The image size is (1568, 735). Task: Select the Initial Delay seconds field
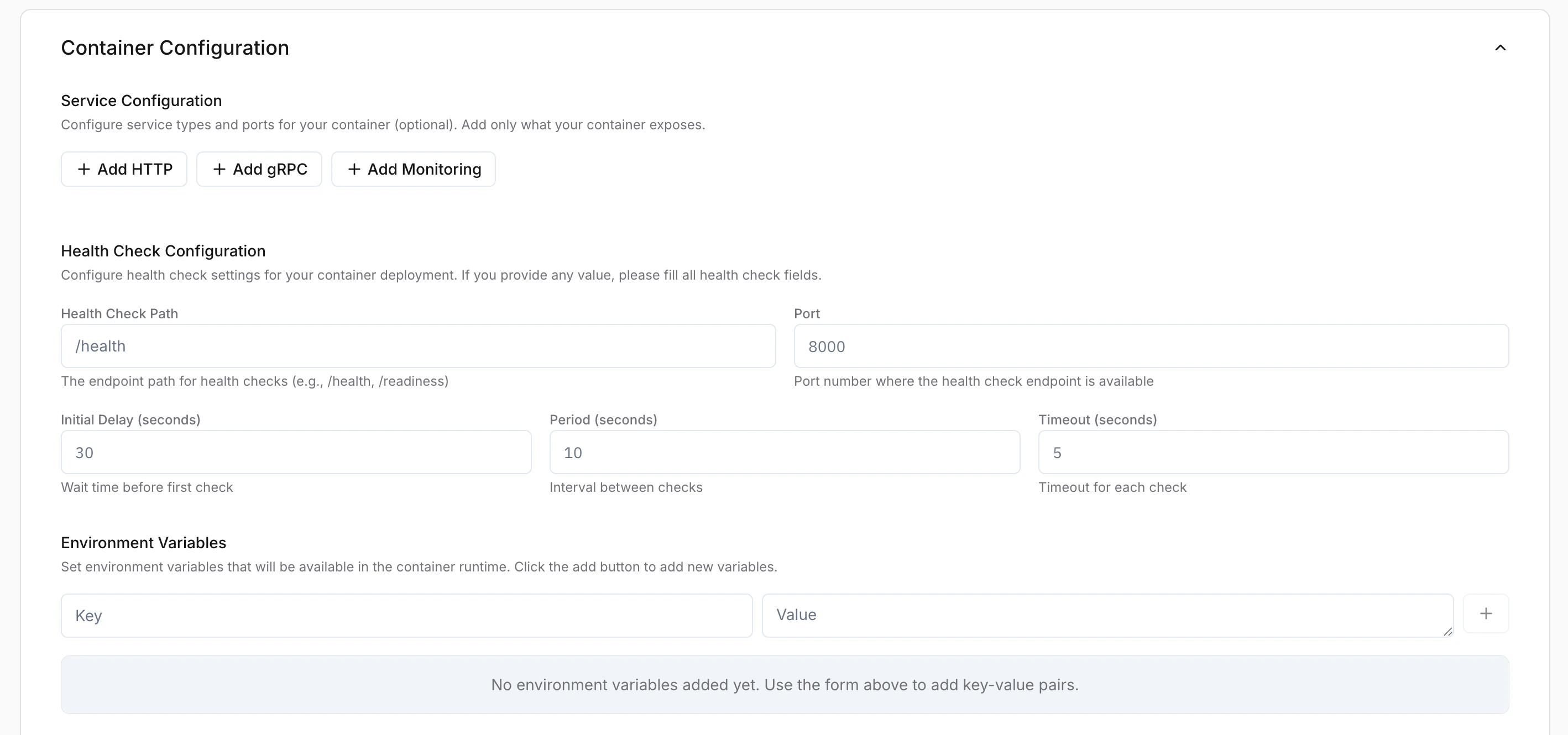[296, 452]
